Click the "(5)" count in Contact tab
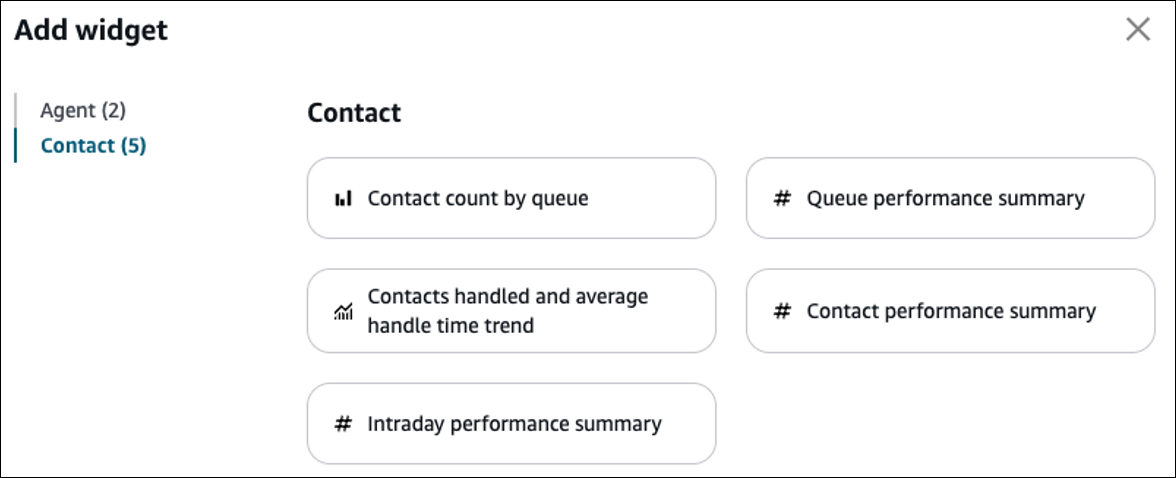Image resolution: width=1176 pixels, height=478 pixels. (x=133, y=146)
